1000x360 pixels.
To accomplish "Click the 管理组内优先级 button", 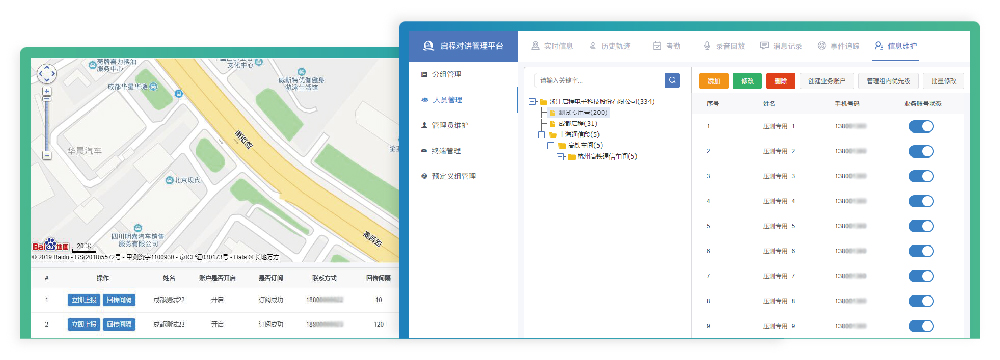I will (x=888, y=81).
